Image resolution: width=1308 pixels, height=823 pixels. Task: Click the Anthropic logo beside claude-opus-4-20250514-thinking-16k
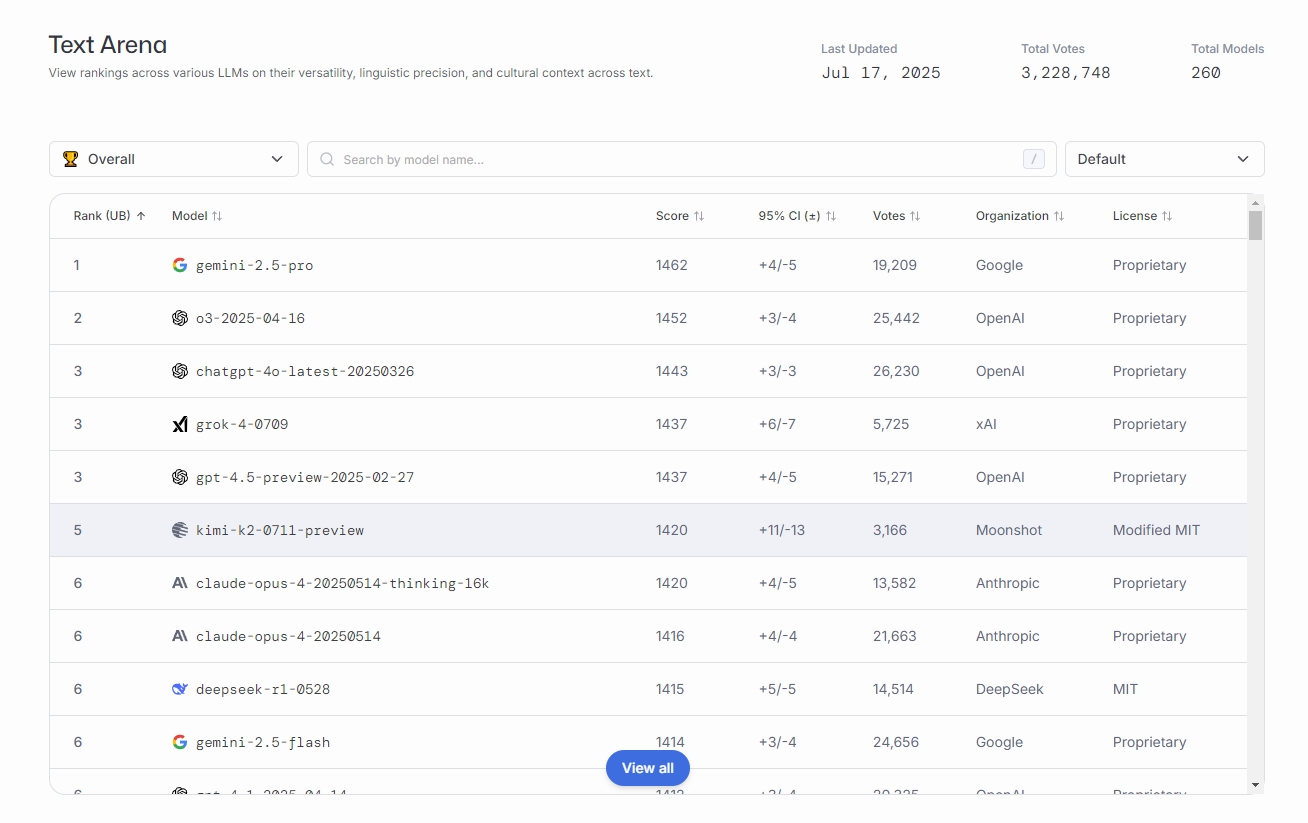[180, 583]
